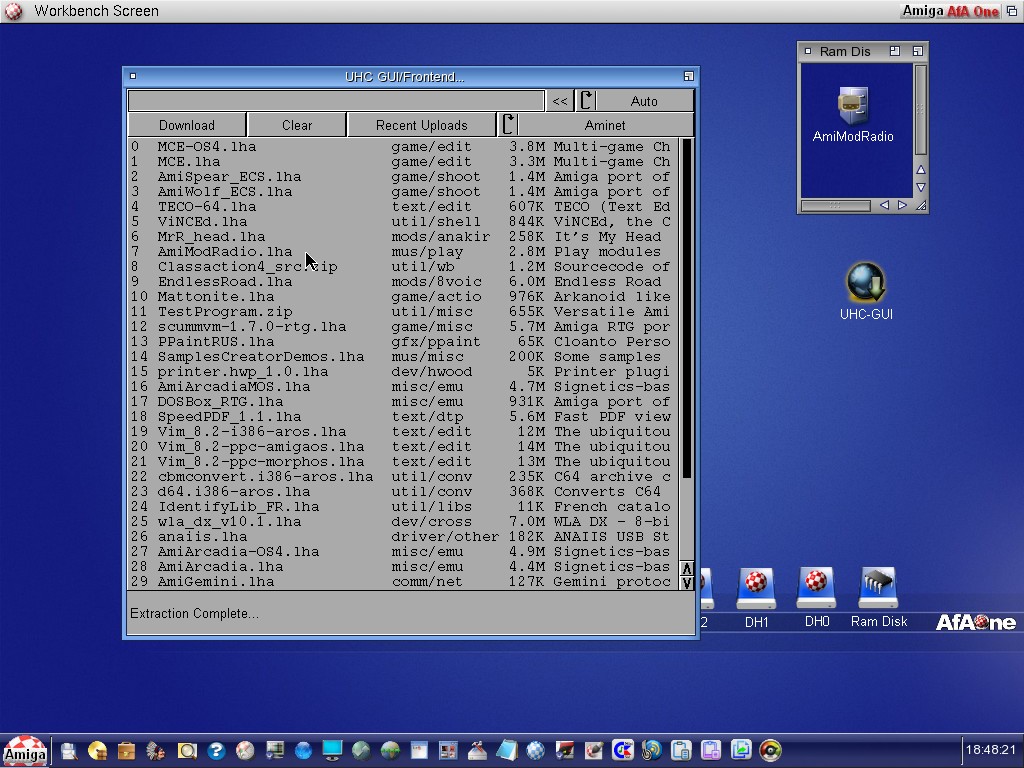1024x768 pixels.
Task: Select AmiModRadio.lha in the file list
Action: click(x=225, y=252)
